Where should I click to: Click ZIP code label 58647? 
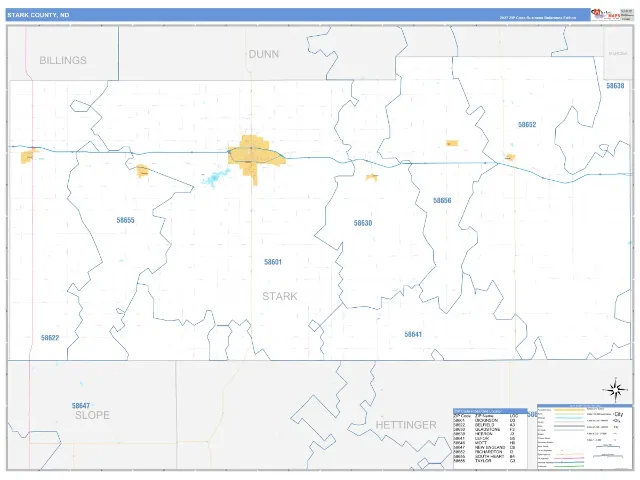[80, 406]
